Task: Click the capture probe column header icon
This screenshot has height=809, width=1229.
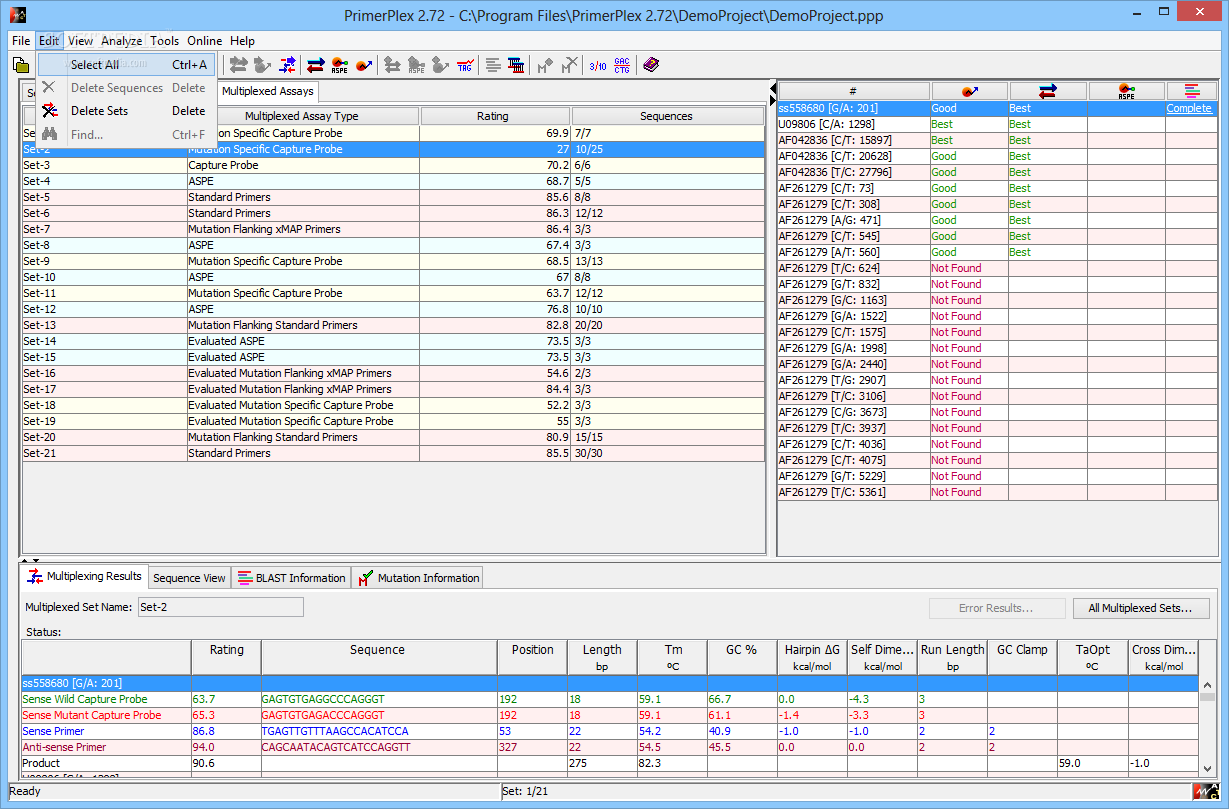Action: pos(969,92)
